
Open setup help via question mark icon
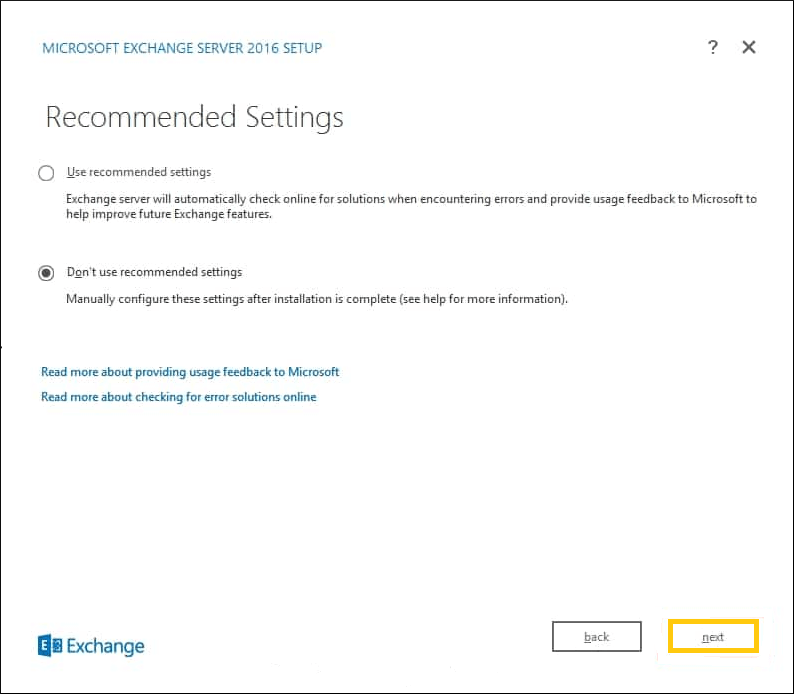click(x=712, y=47)
